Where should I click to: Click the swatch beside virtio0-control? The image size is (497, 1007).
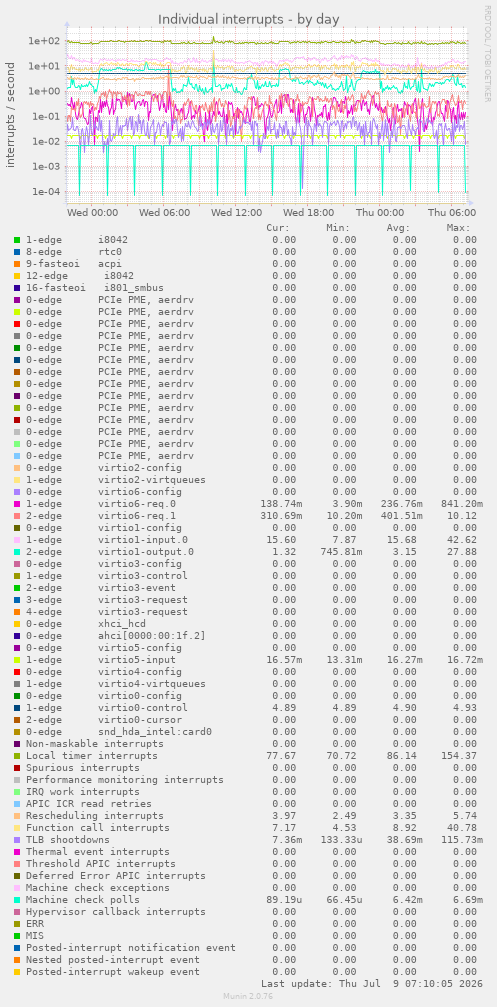coord(17,708)
